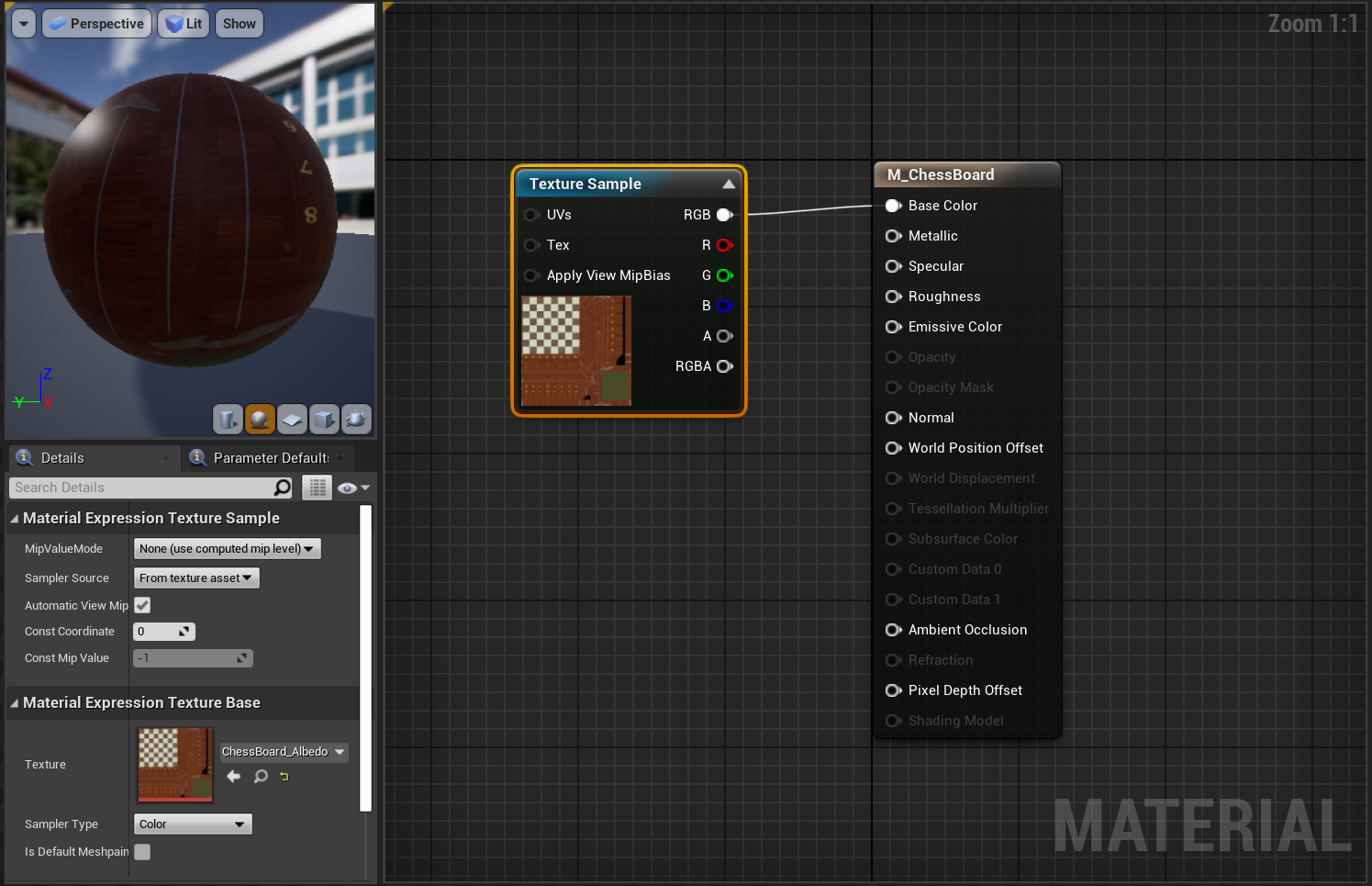1372x886 pixels.
Task: Click the RGBA output pin
Action: pos(724,366)
